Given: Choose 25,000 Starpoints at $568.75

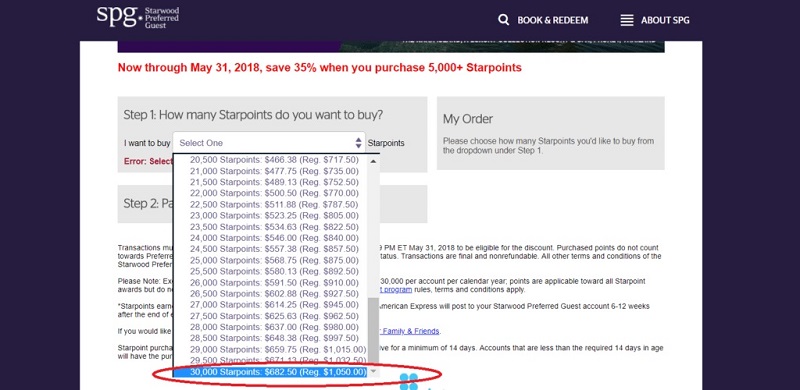Looking at the screenshot, I should [270, 260].
